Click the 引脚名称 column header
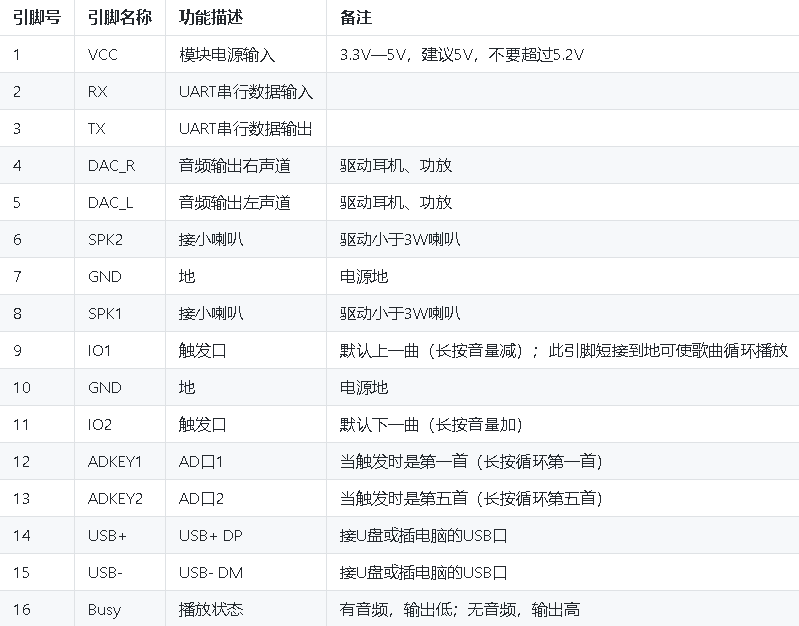This screenshot has width=799, height=626. tap(120, 18)
